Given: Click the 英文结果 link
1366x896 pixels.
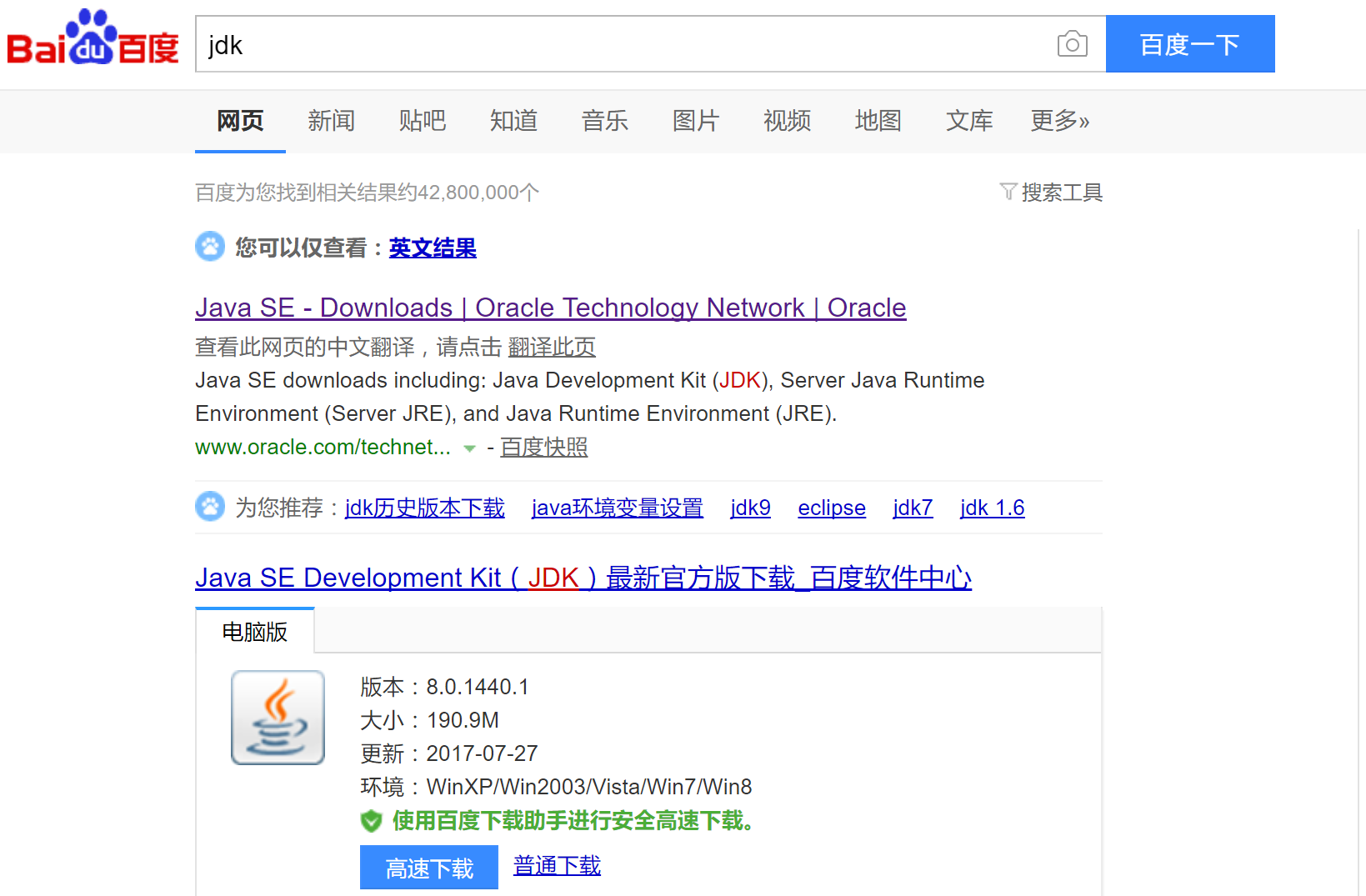Looking at the screenshot, I should click(x=433, y=248).
